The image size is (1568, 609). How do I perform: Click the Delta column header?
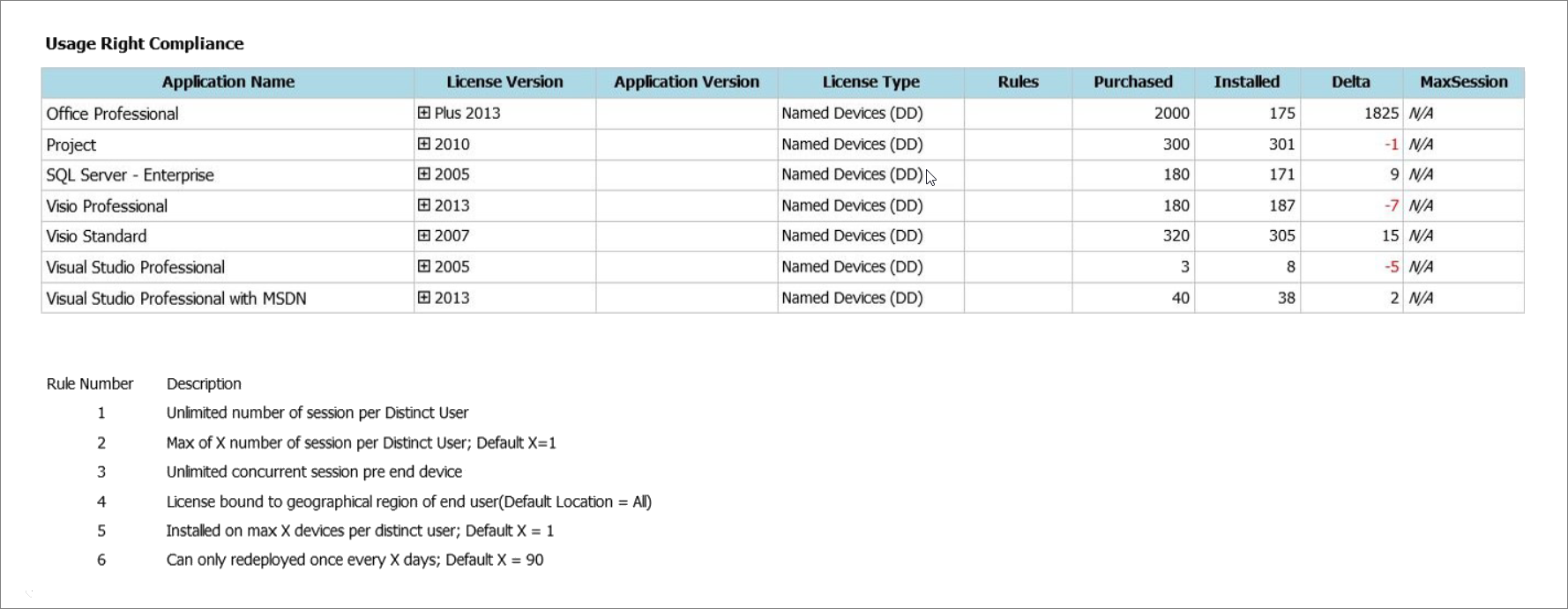tap(1350, 82)
